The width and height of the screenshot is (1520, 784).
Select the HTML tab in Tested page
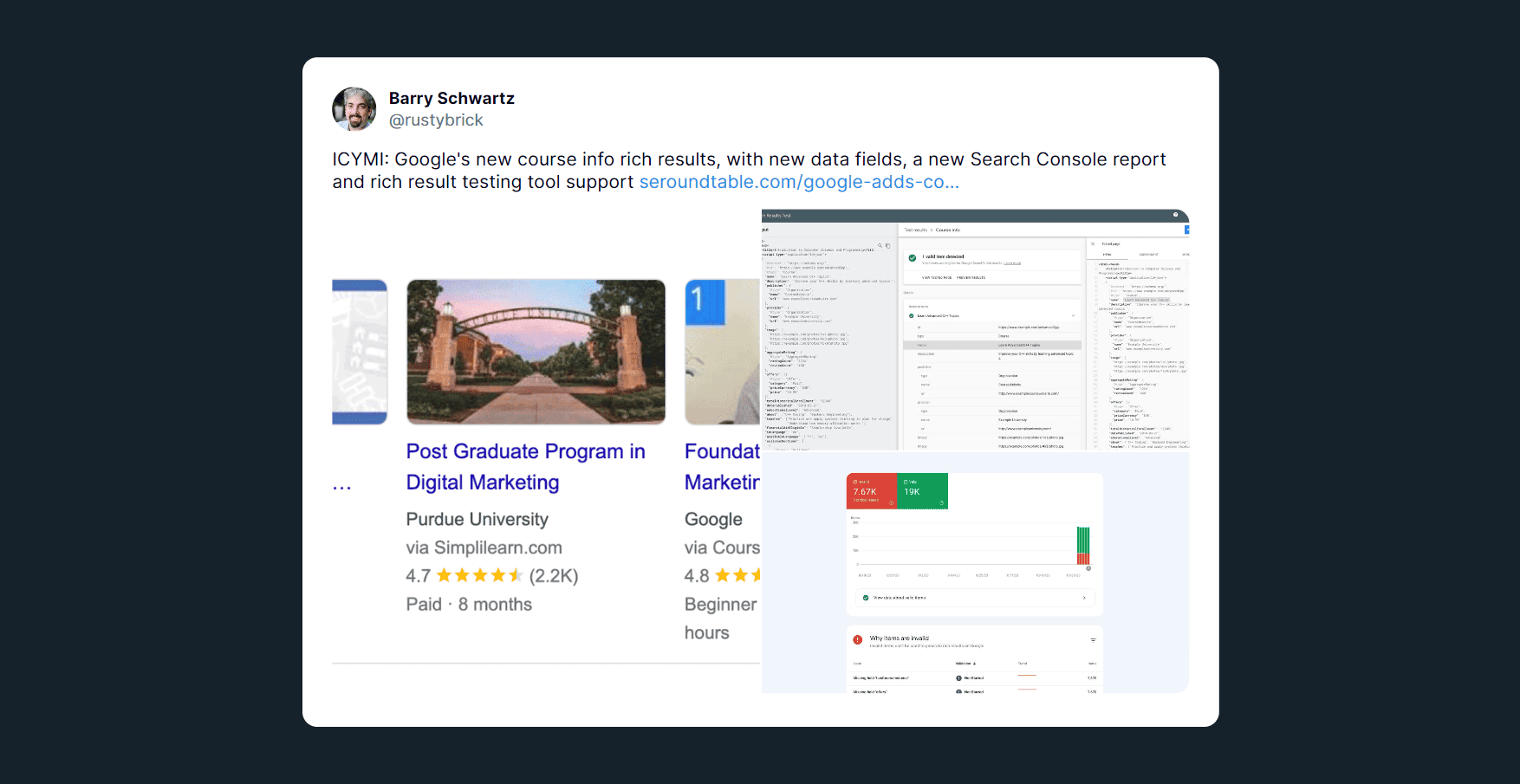tap(1107, 255)
